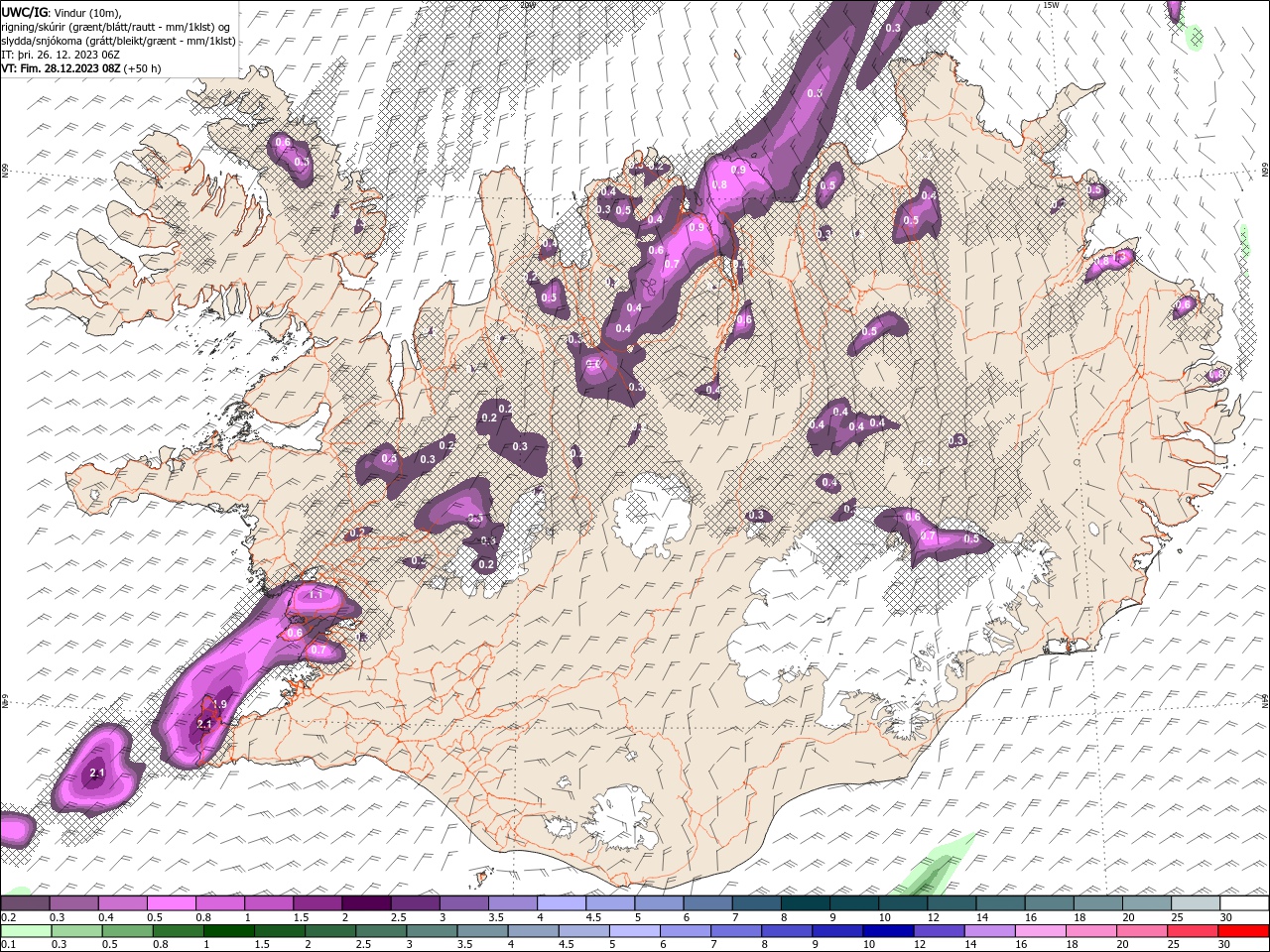Screen dimensions: 1270x952
Task: Pick the bright red swatch after 30 in bottom row
Action: point(1243,931)
